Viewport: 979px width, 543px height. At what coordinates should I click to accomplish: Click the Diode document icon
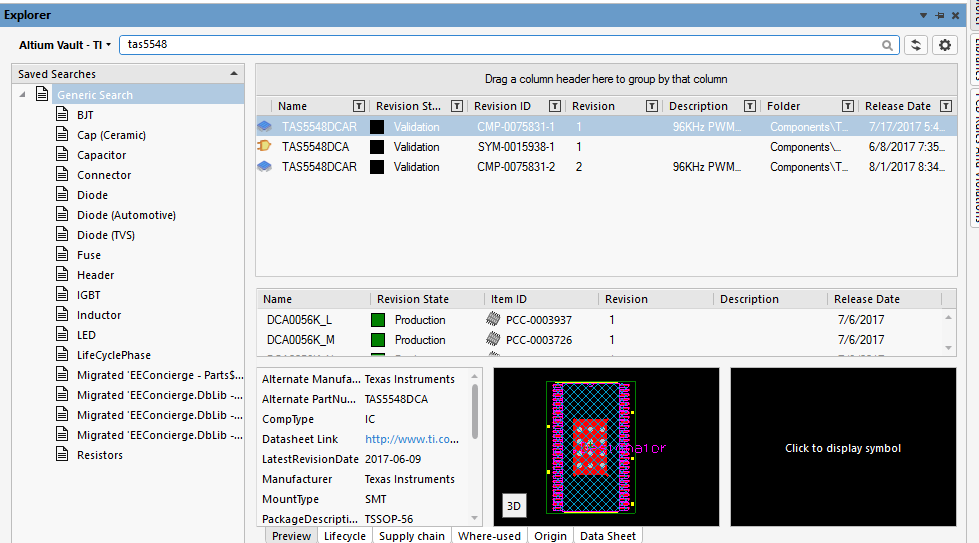pos(62,194)
